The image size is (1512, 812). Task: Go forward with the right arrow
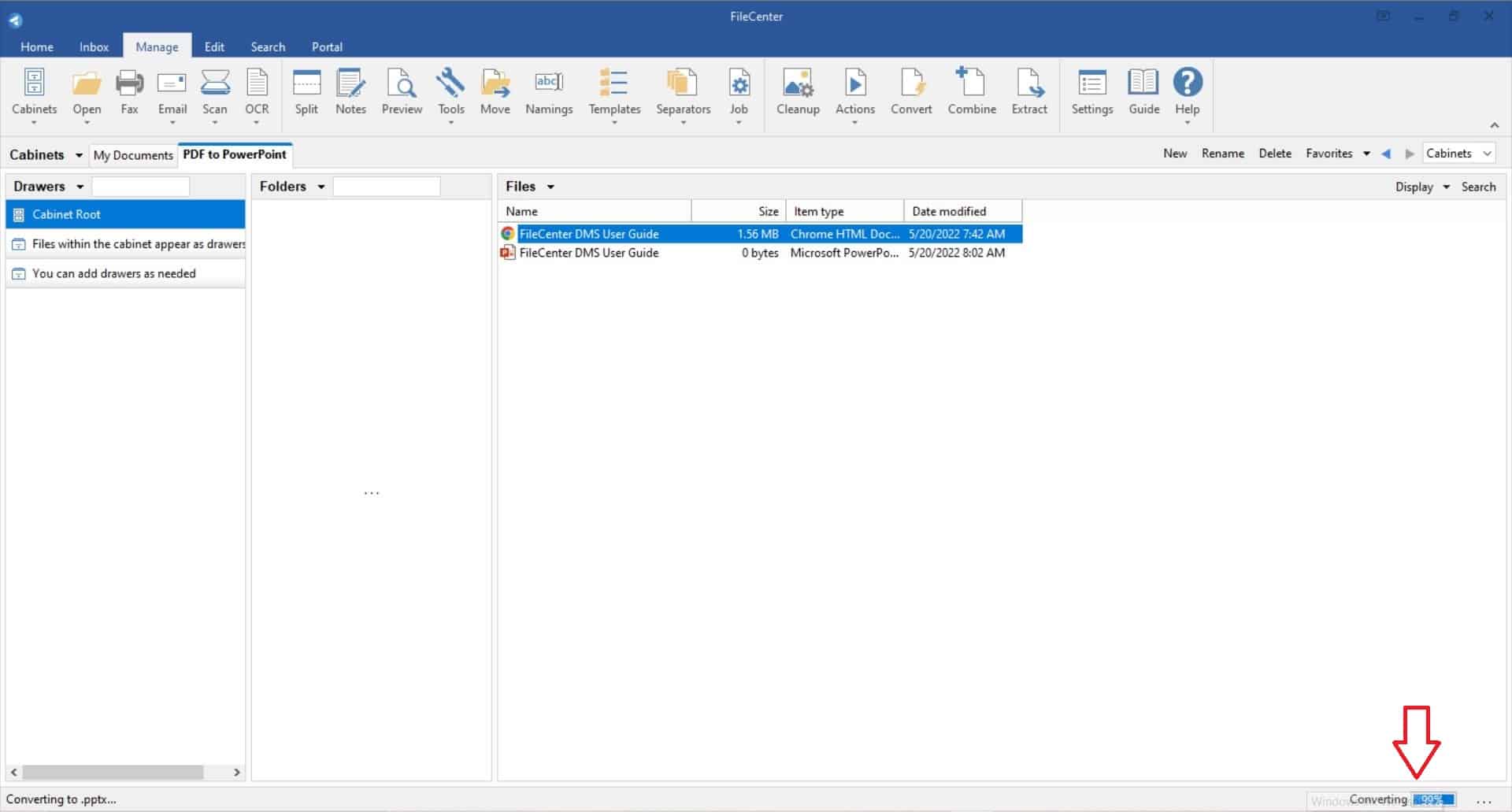coord(1410,154)
